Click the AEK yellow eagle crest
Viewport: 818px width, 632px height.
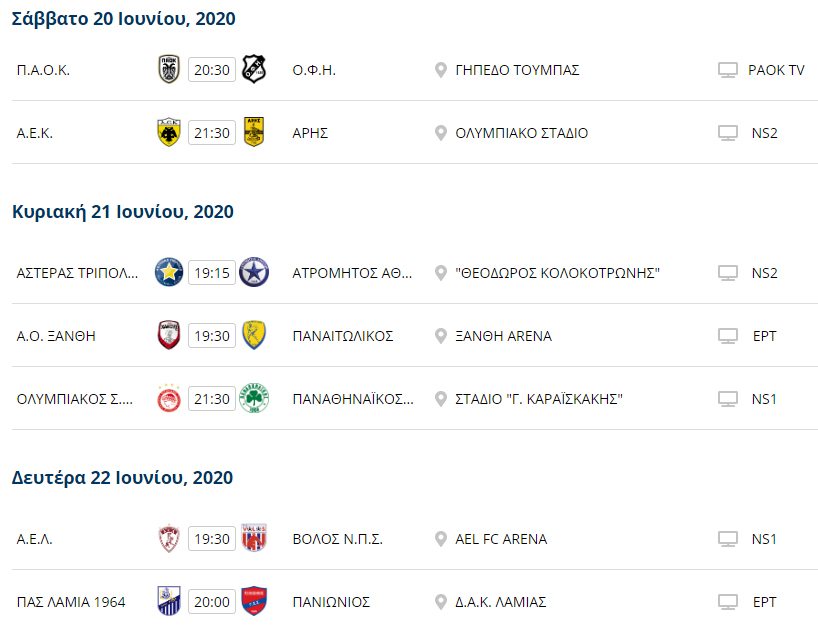169,133
